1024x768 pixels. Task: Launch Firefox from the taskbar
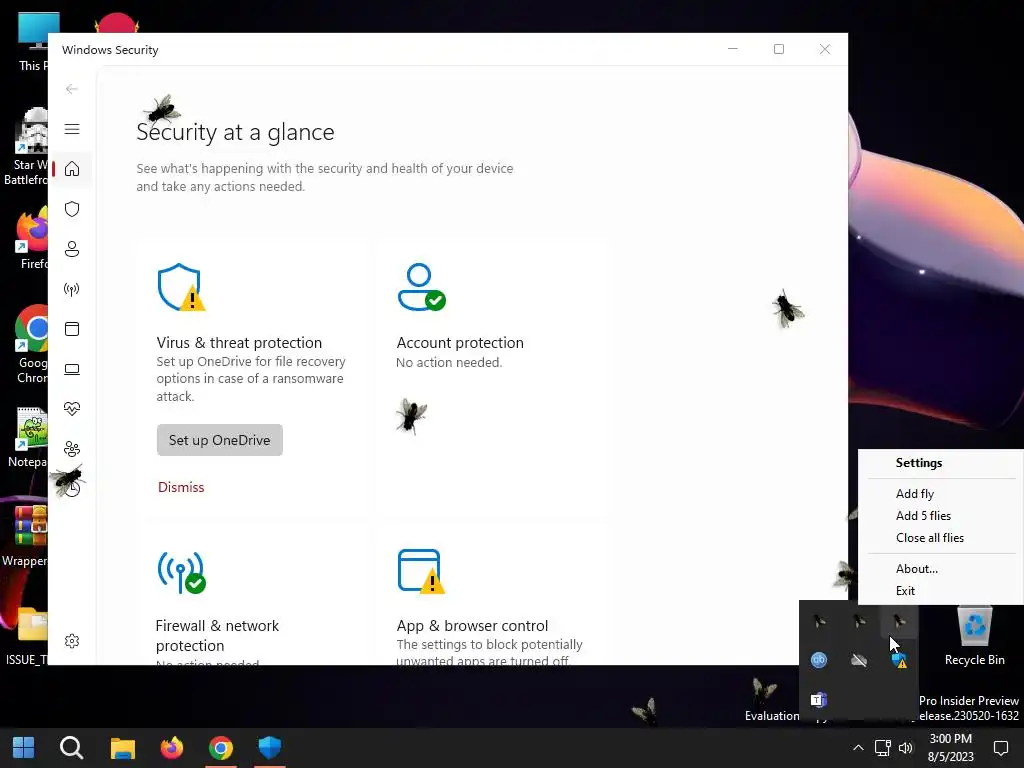[x=172, y=748]
